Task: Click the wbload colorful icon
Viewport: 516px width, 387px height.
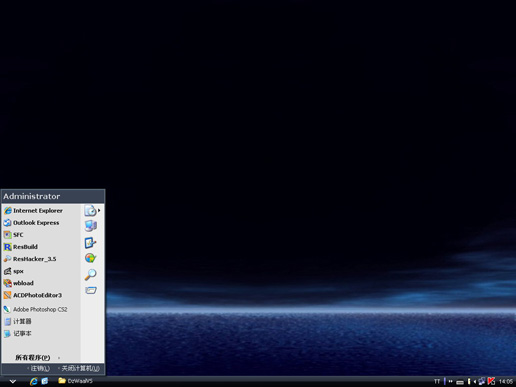Action: point(8,283)
